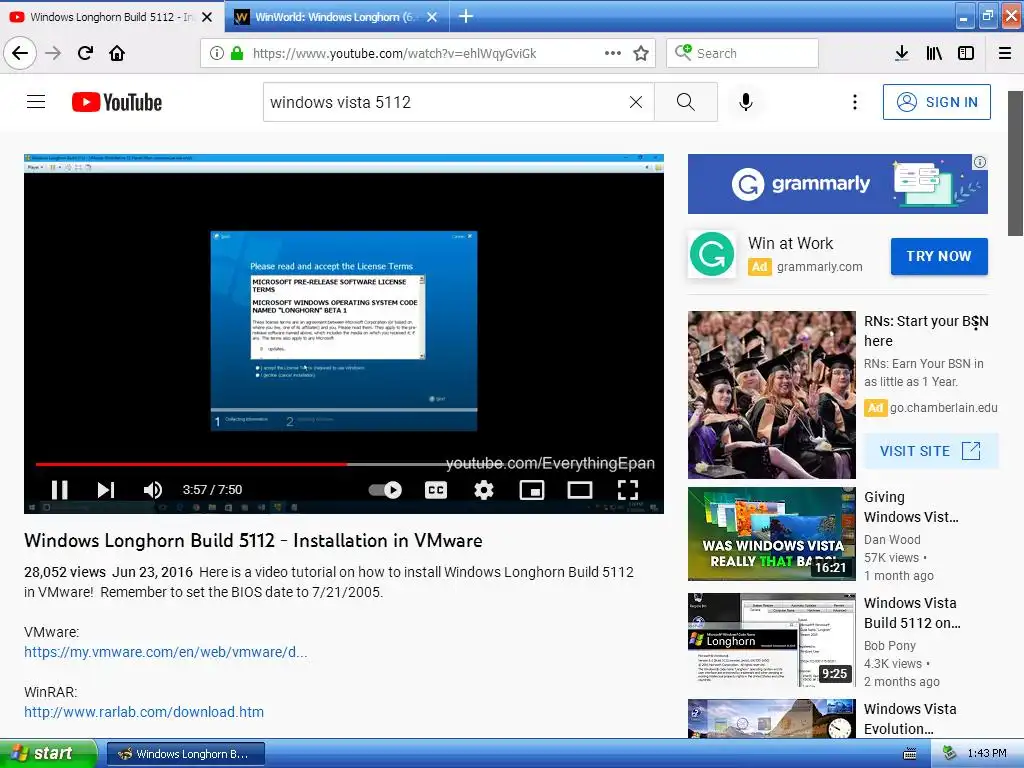This screenshot has width=1024, height=768.
Task: Open ad options dots beside RNs BSN
Action: pos(976,324)
